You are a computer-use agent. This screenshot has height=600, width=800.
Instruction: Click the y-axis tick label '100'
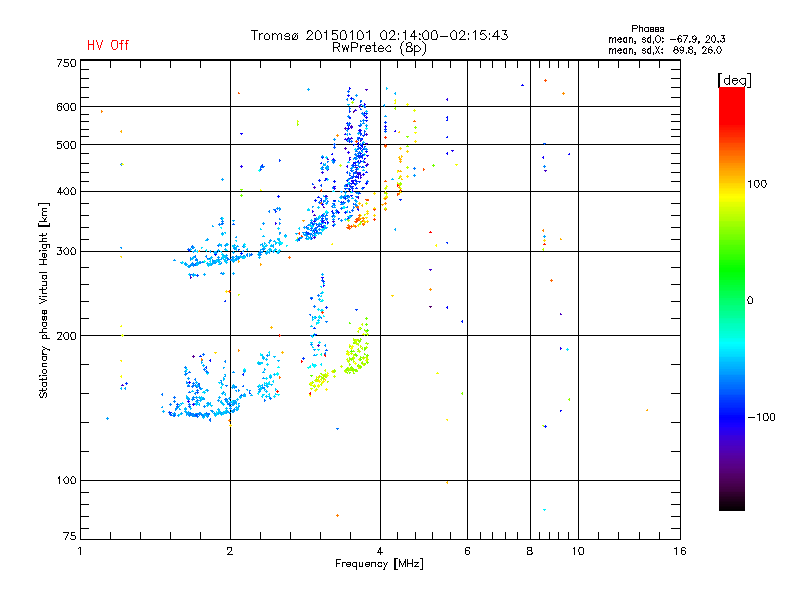(x=66, y=480)
